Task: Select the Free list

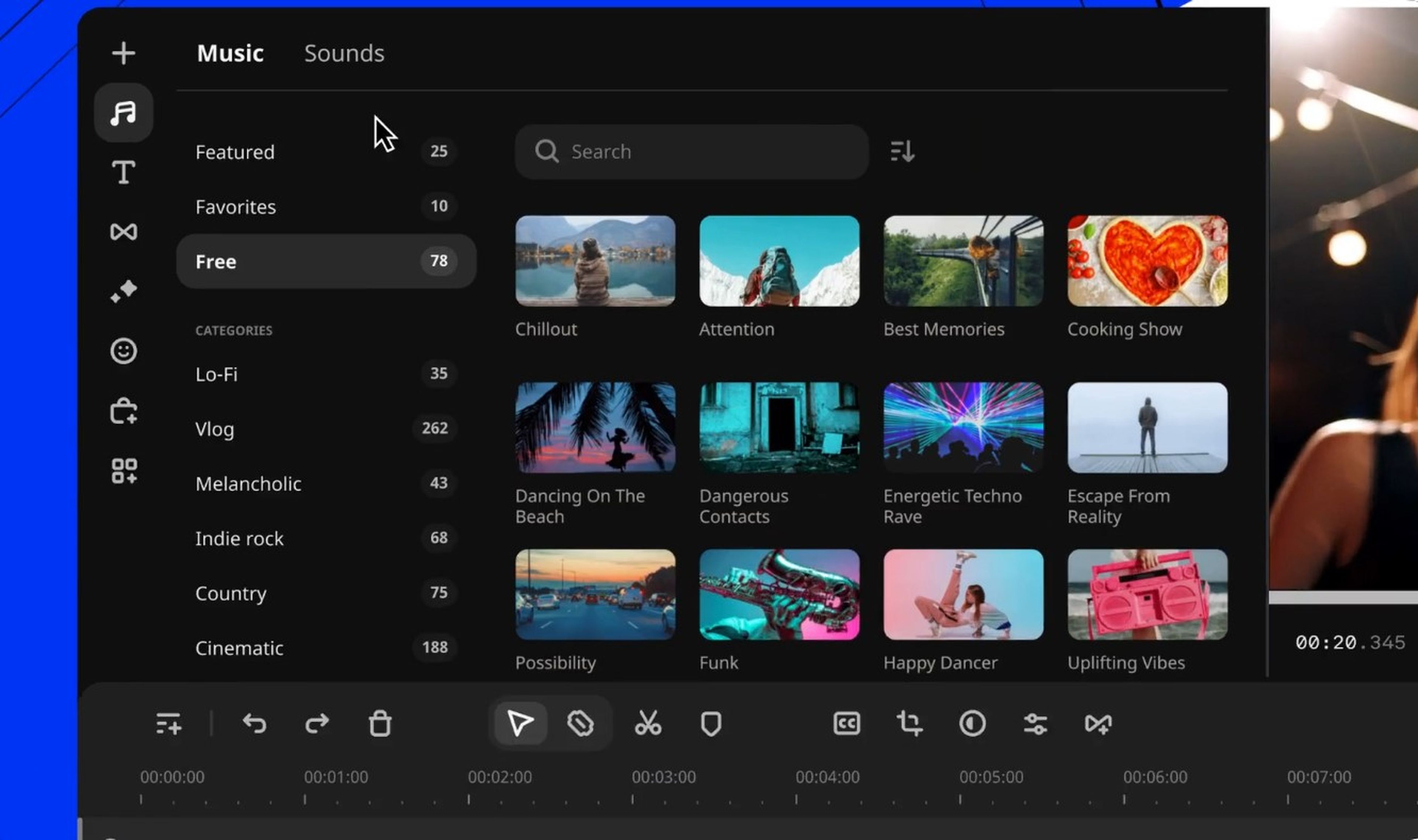Action: (326, 261)
